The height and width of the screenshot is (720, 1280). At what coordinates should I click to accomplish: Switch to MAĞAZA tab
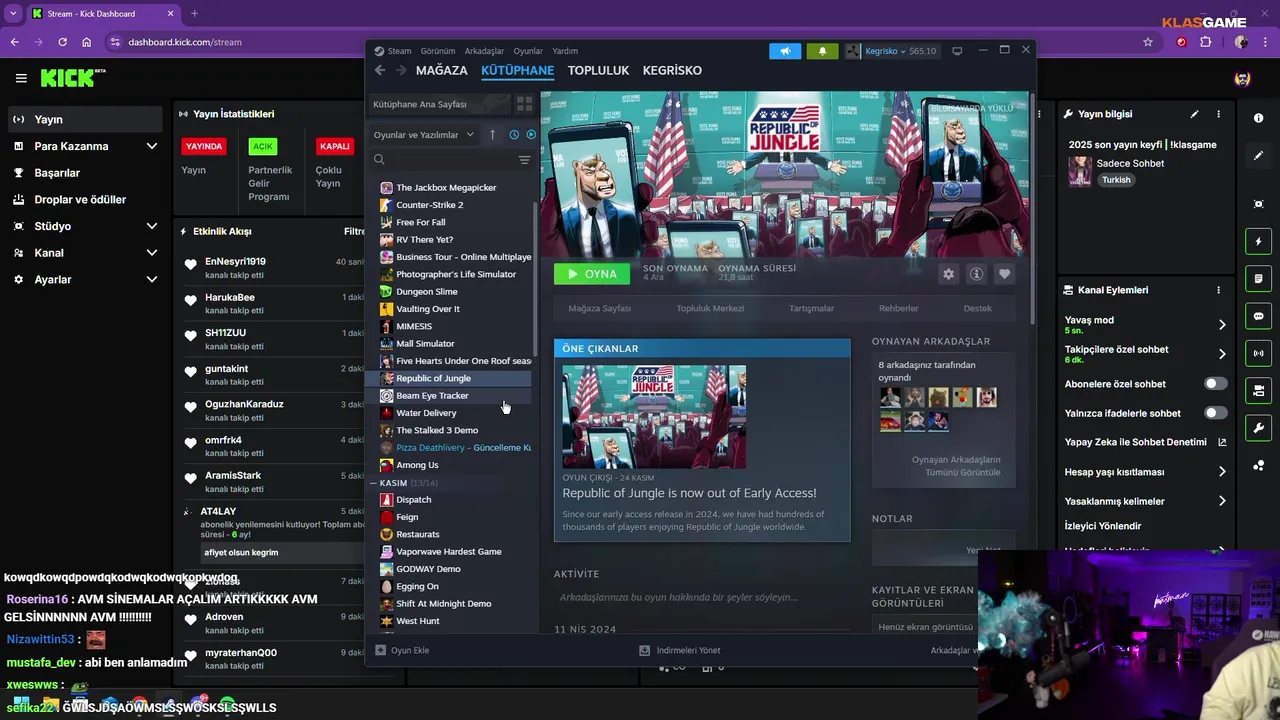click(441, 70)
